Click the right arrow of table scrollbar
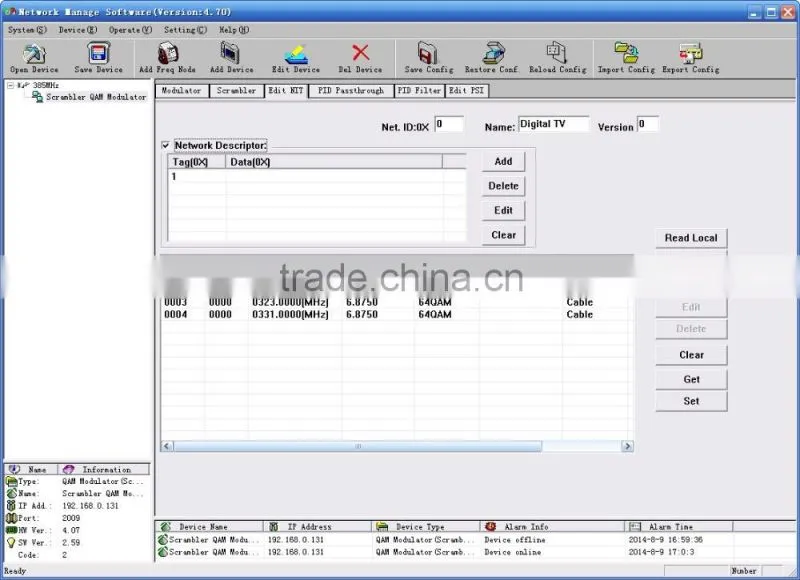 click(627, 446)
